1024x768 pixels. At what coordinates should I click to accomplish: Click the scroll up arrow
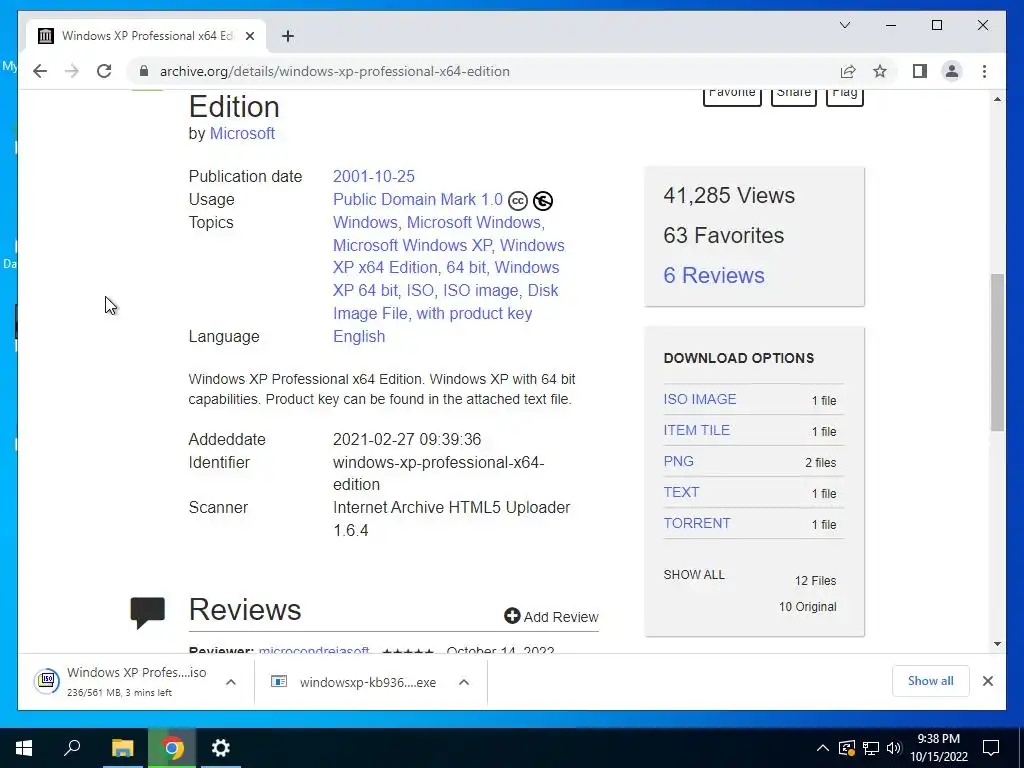pos(997,99)
